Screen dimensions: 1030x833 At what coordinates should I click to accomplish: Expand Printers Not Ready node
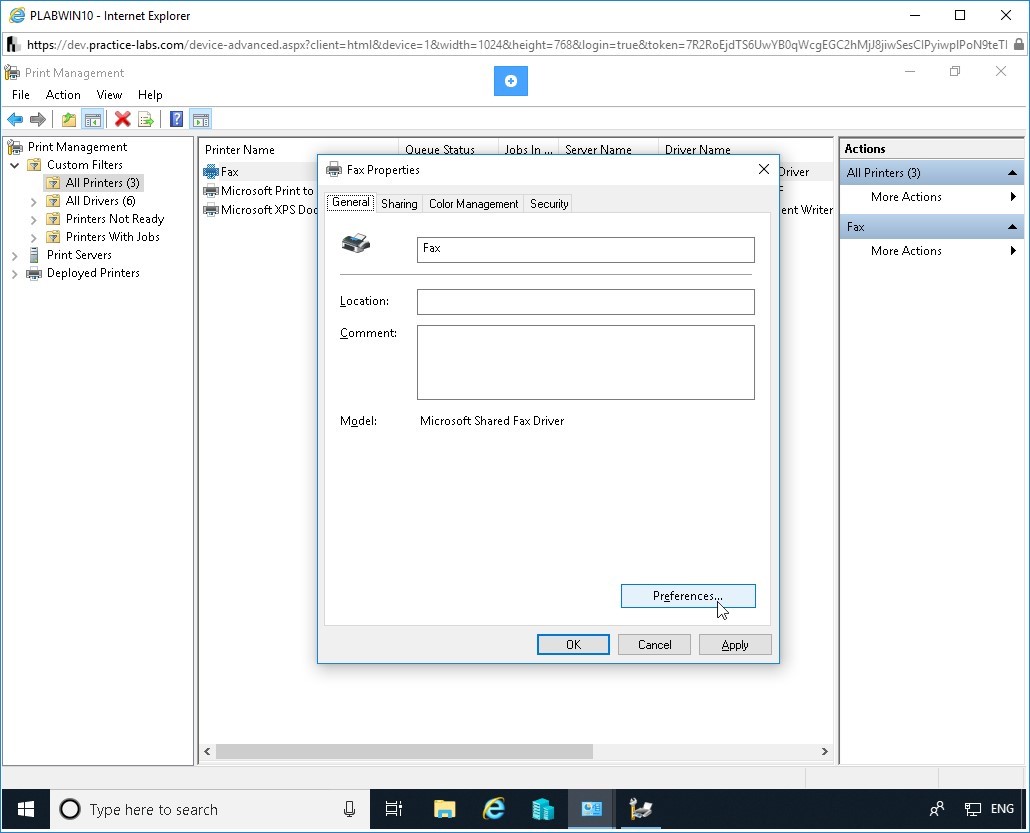34,219
